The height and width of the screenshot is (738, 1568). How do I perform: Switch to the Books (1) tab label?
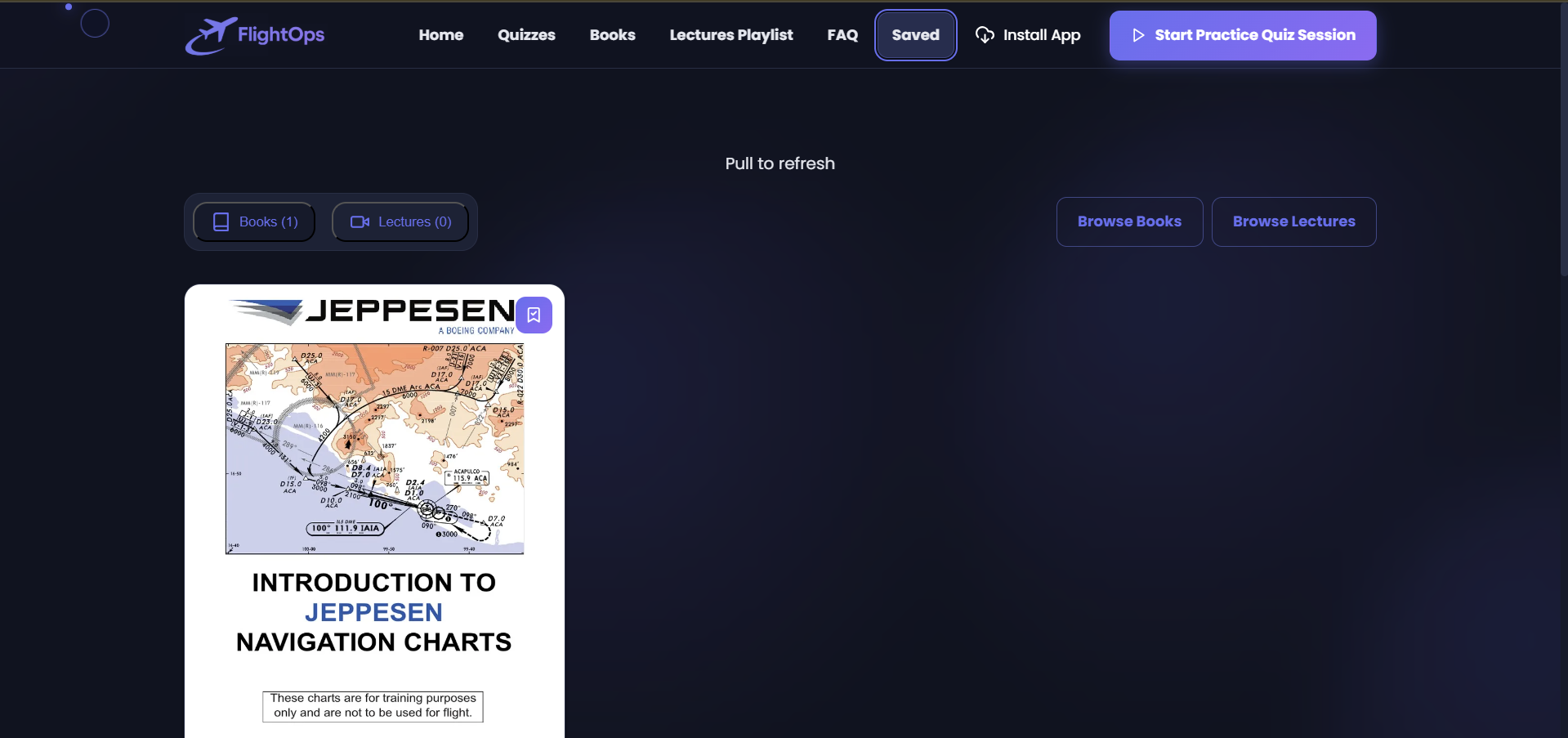[268, 222]
